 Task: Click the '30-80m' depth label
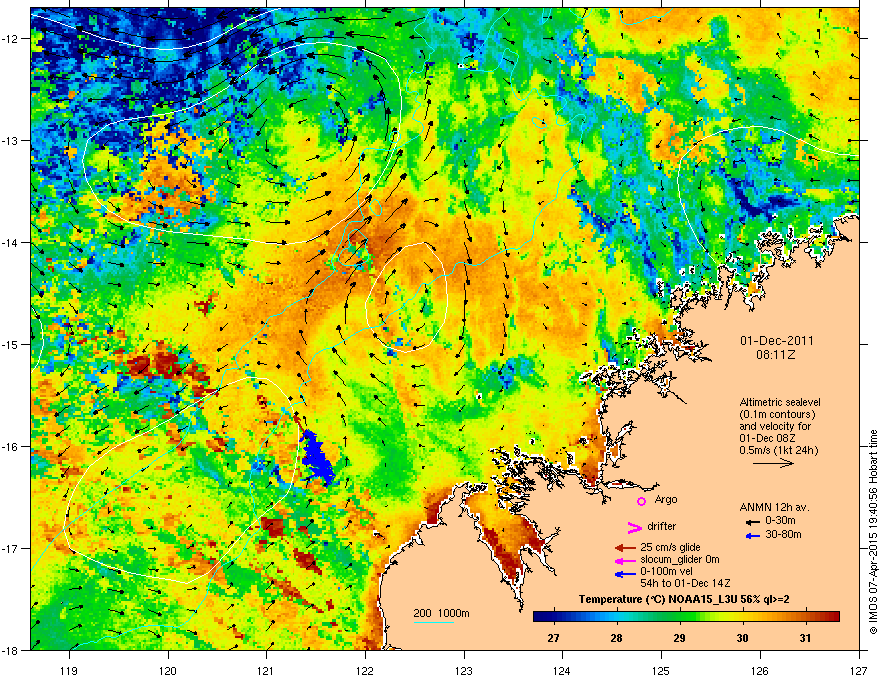pyautogui.click(x=783, y=534)
